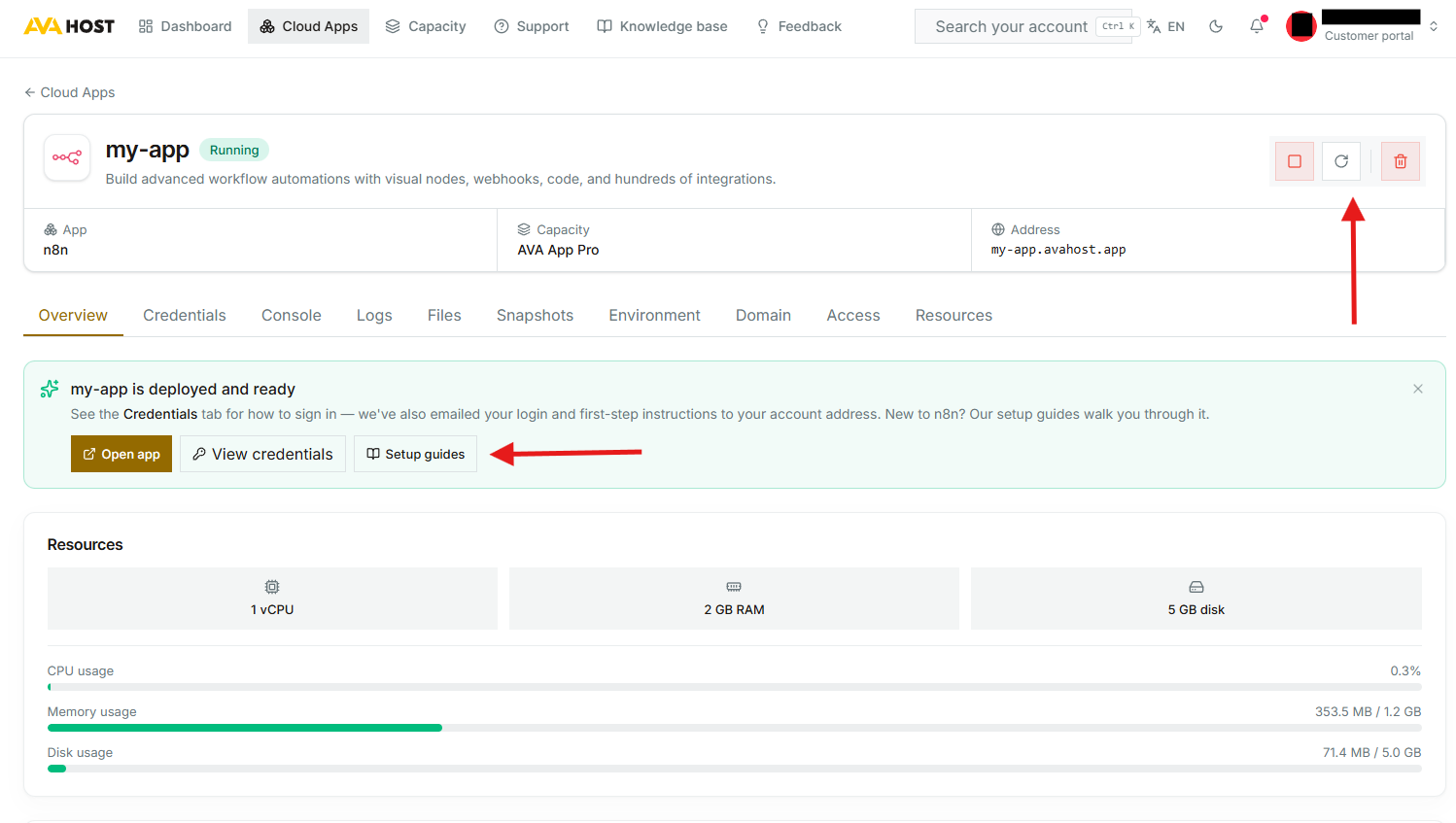Delete the app with trash icon button
This screenshot has height=823, width=1456.
(x=1401, y=161)
